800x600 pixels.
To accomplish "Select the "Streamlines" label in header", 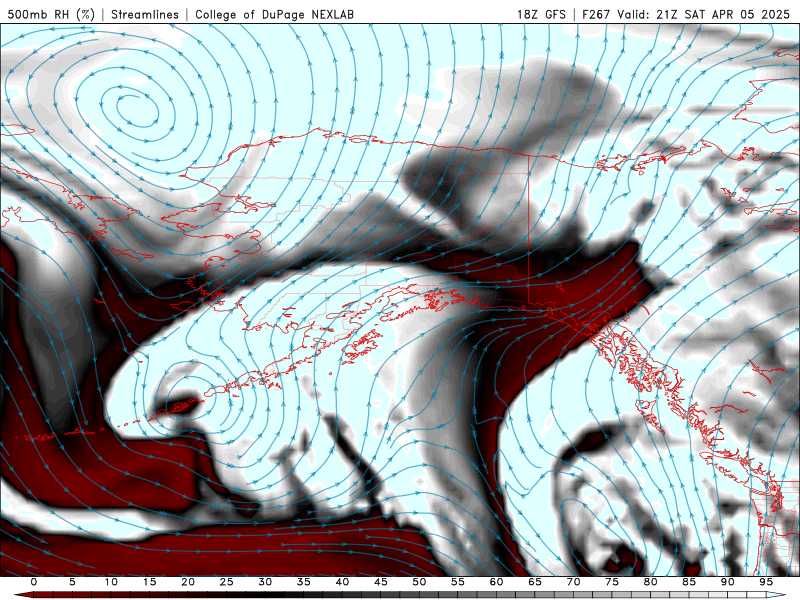I will (145, 15).
